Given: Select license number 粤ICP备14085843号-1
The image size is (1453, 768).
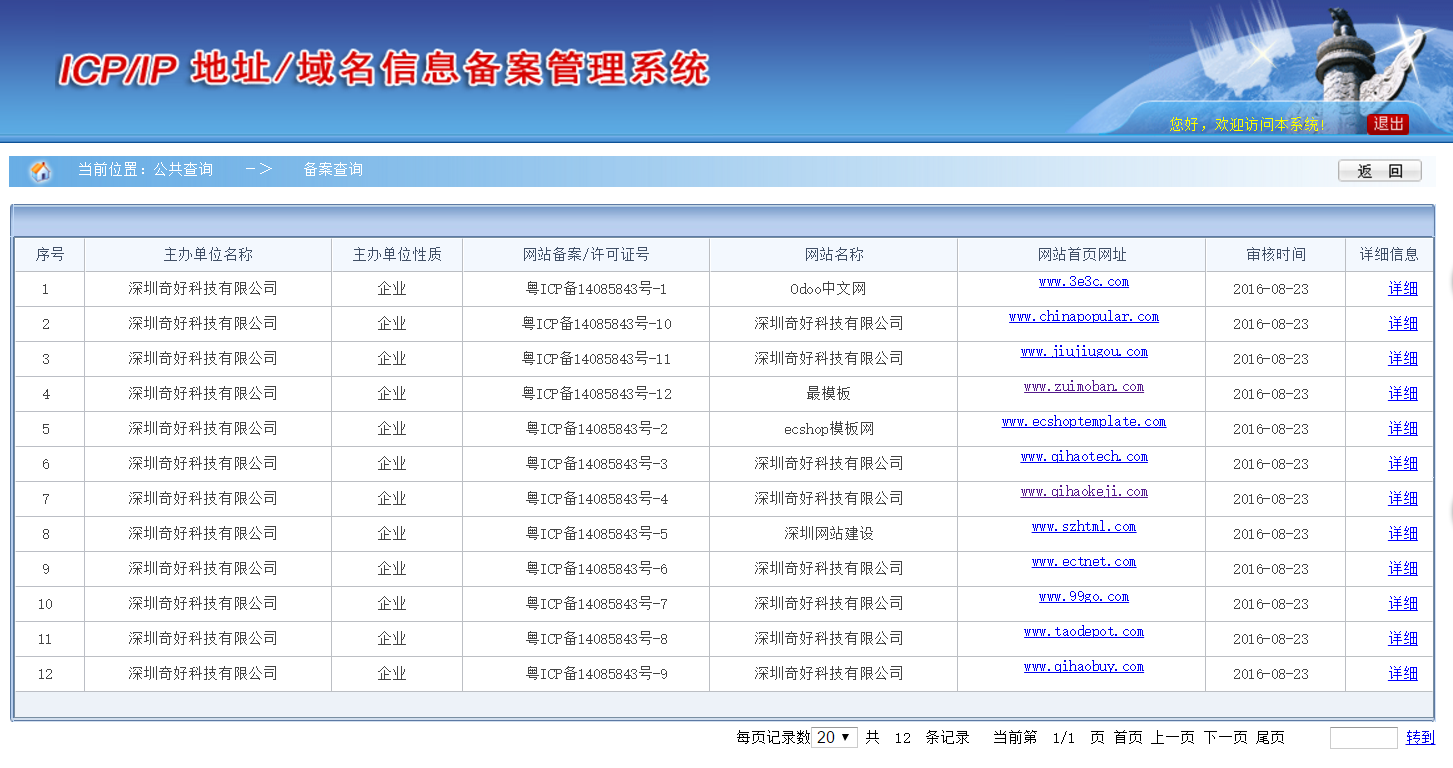Looking at the screenshot, I should point(596,289).
